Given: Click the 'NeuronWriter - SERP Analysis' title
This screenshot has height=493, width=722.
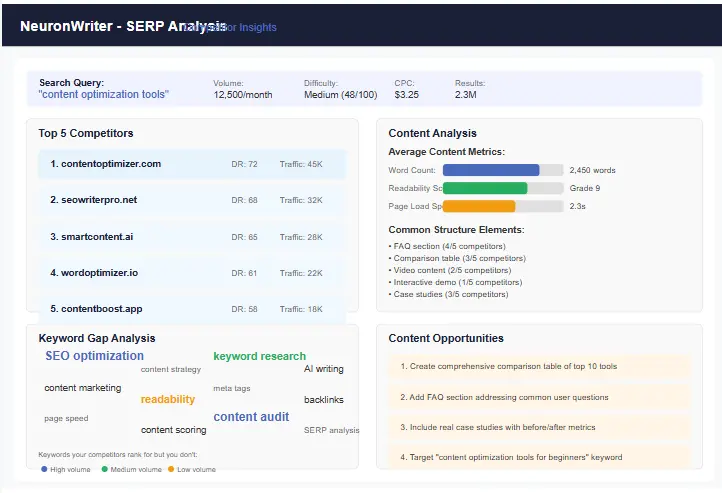Looking at the screenshot, I should pos(123,26).
